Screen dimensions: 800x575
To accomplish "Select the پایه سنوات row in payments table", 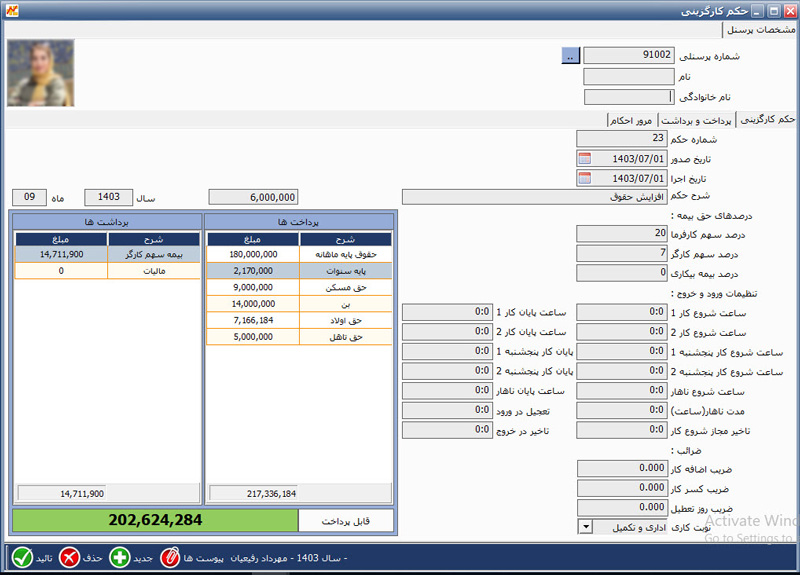I will pos(299,271).
